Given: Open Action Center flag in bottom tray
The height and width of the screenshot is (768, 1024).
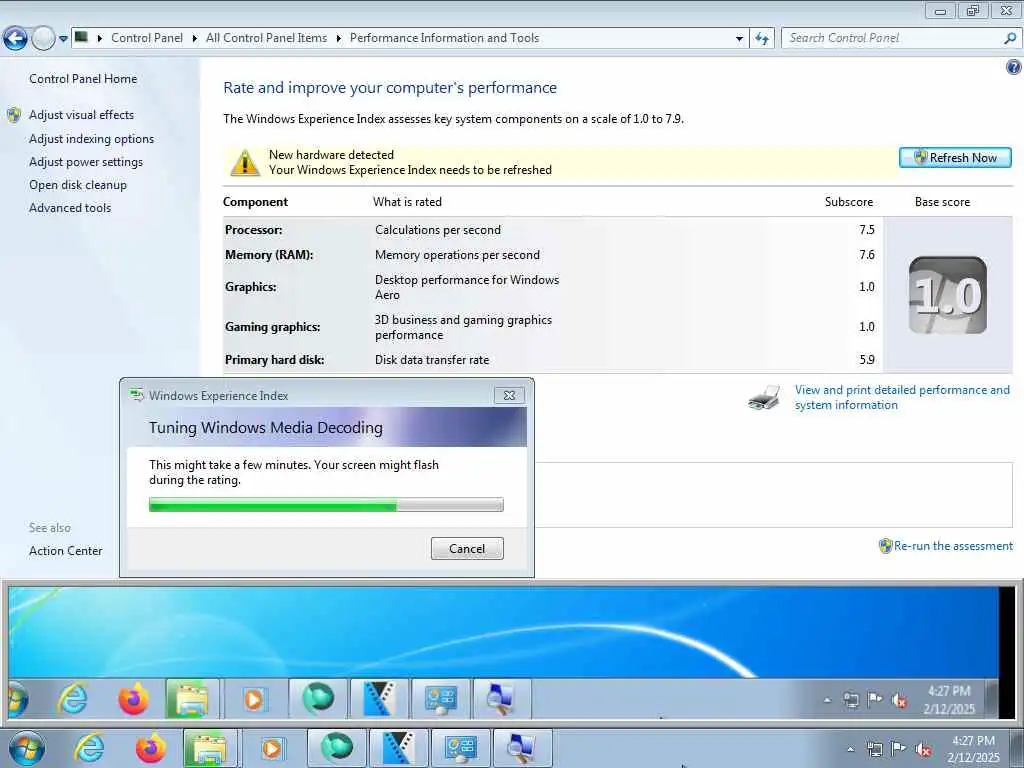Looking at the screenshot, I should (x=899, y=749).
